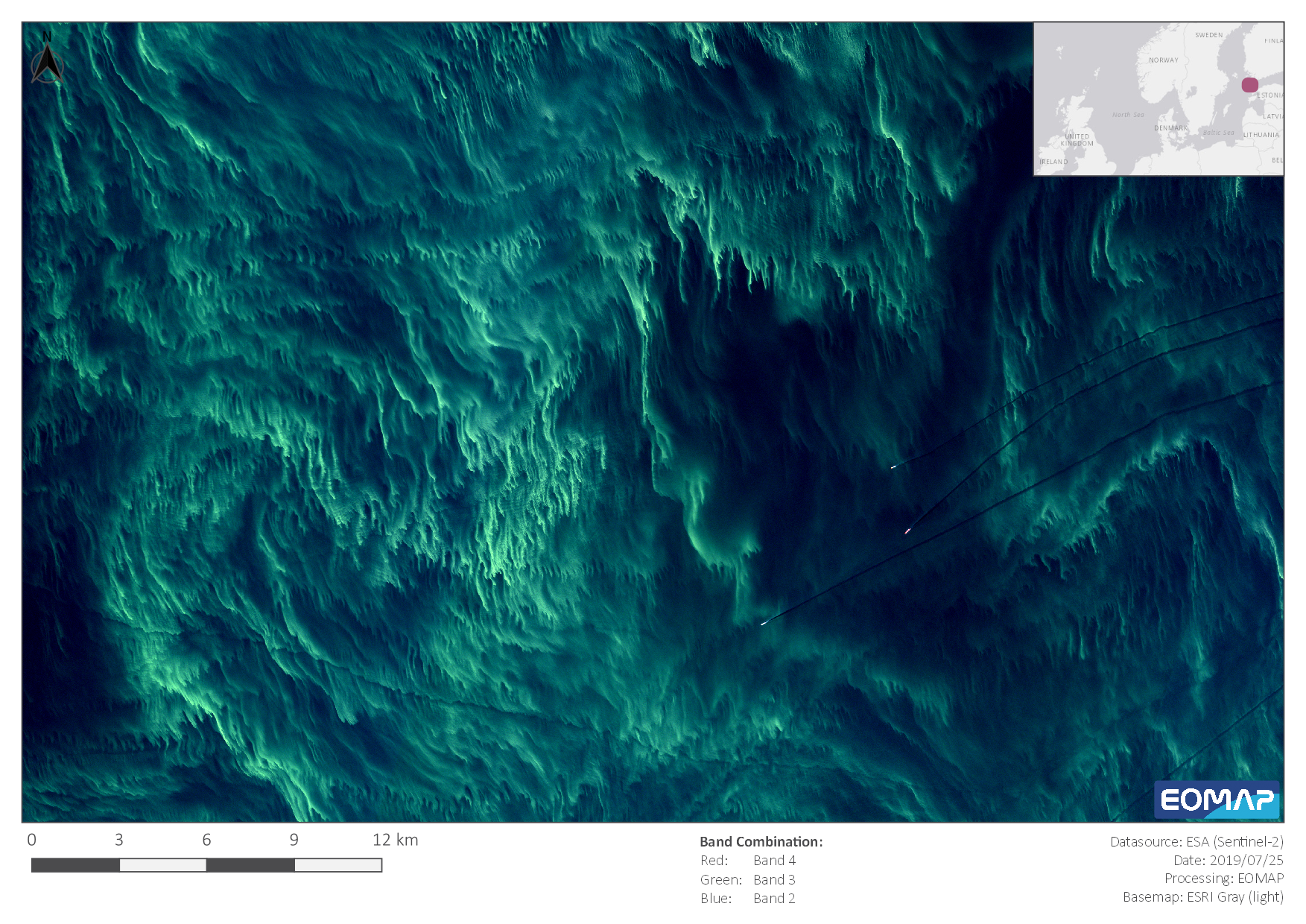This screenshot has width=1306, height=924.
Task: Select the Blue Band 2 legend entry
Action: (748, 899)
